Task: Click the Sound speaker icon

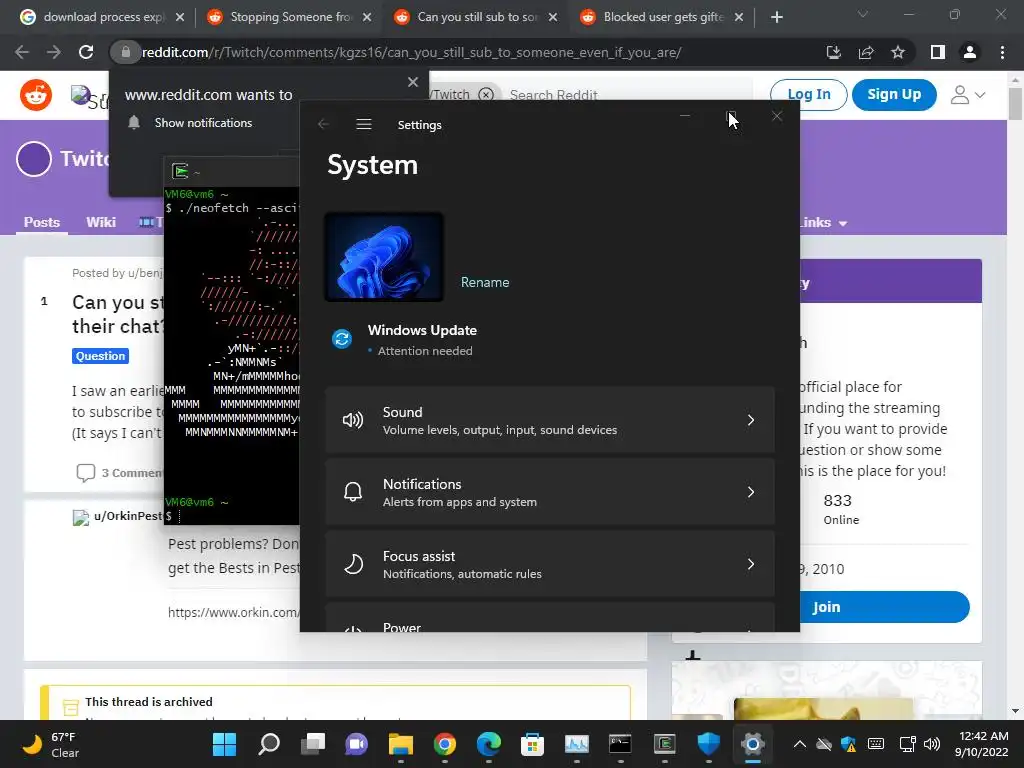Action: [x=353, y=420]
